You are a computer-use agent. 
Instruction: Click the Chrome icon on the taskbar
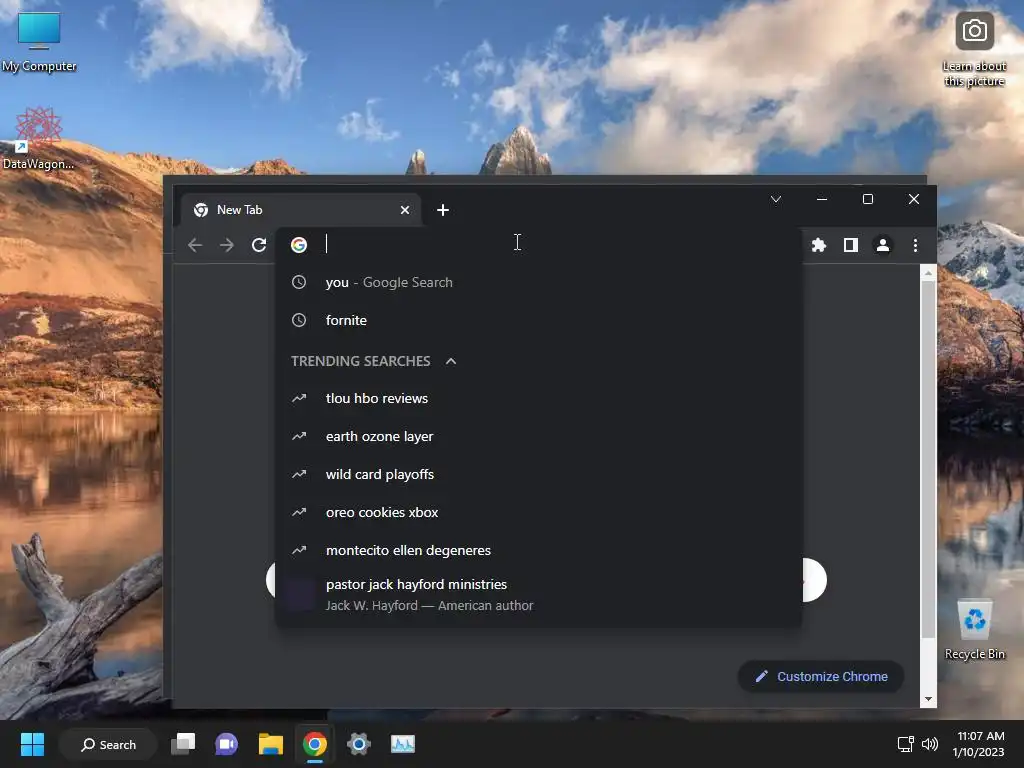coord(315,744)
